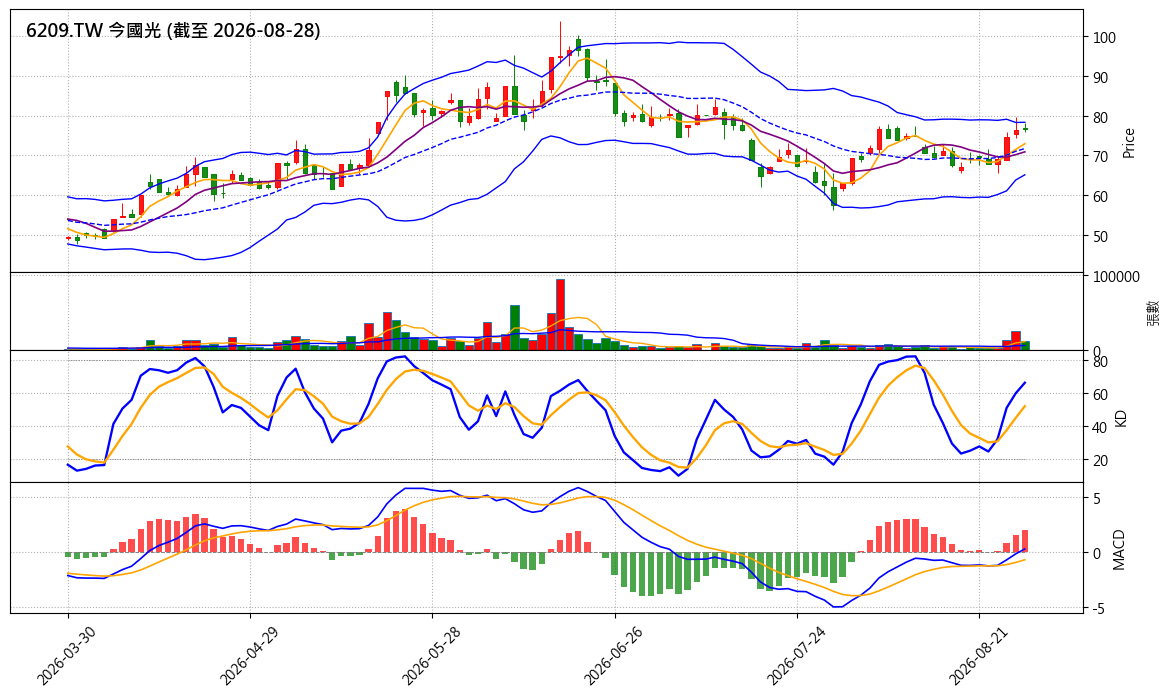Viewport: 1171px width, 698px height.
Task: Click the tallest green volume bar
Action: click(515, 328)
